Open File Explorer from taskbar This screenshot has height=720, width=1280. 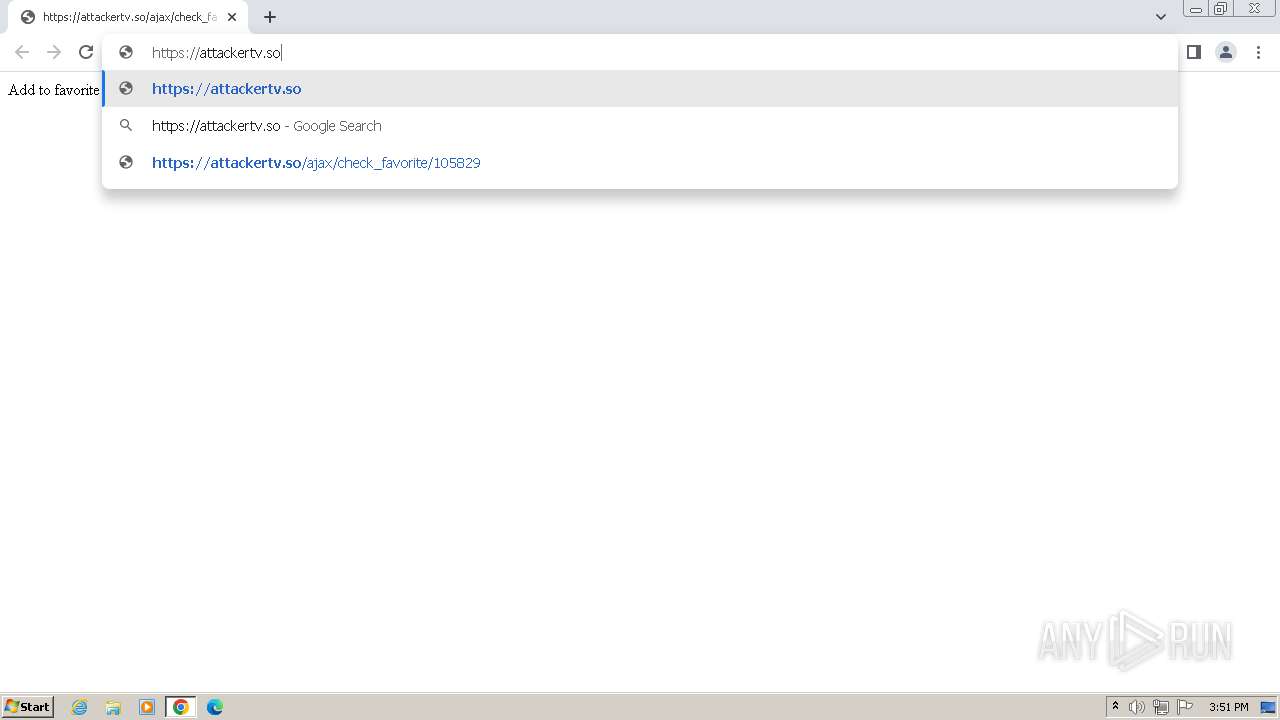(x=113, y=707)
